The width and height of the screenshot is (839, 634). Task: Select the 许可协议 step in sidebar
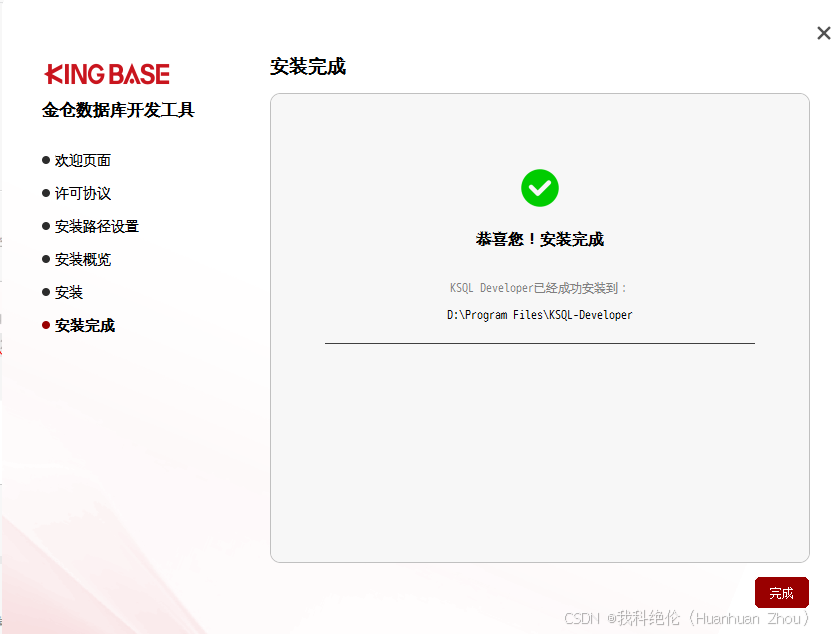coord(77,194)
